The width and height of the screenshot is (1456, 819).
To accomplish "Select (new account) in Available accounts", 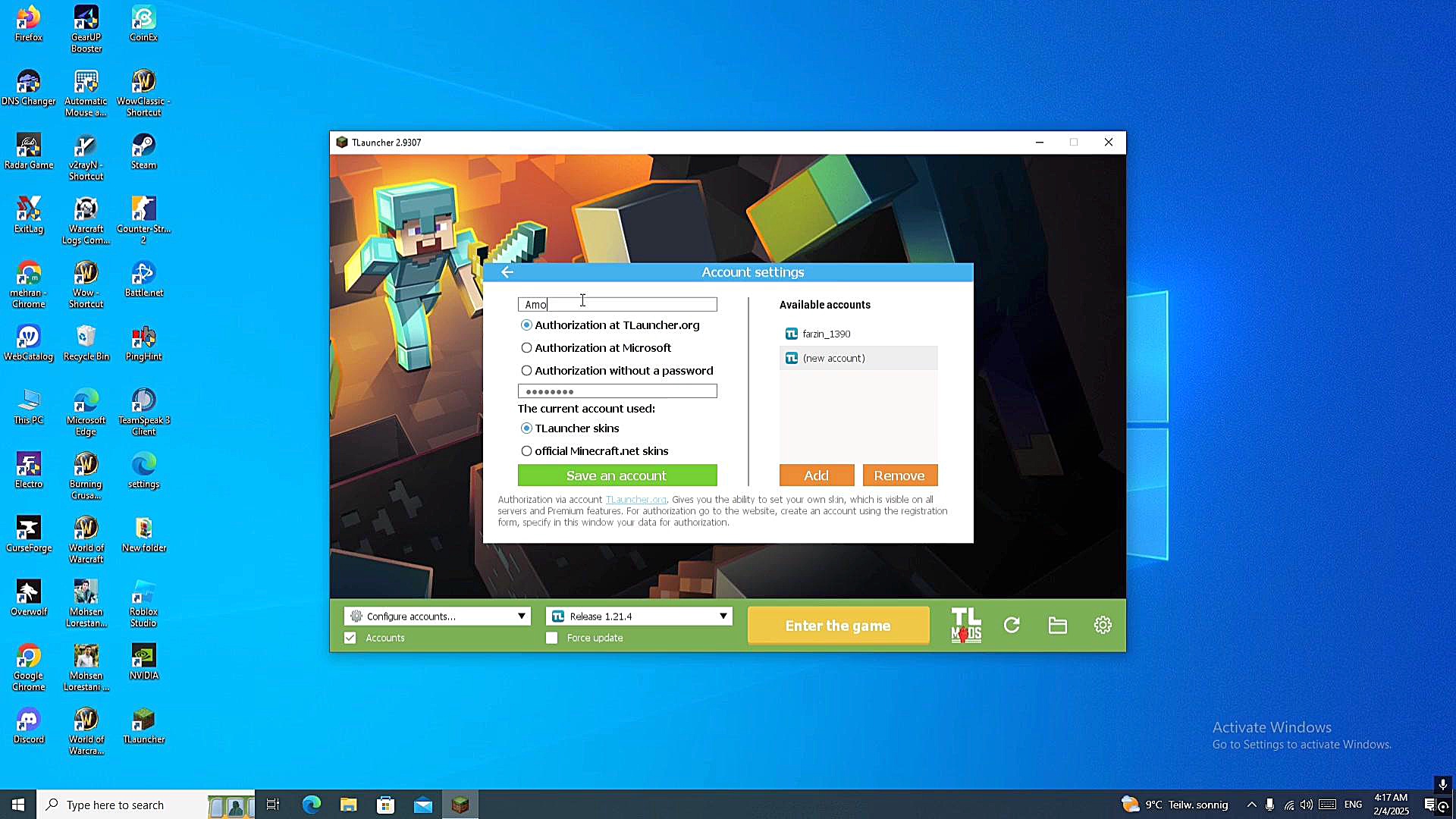I will pos(858,358).
